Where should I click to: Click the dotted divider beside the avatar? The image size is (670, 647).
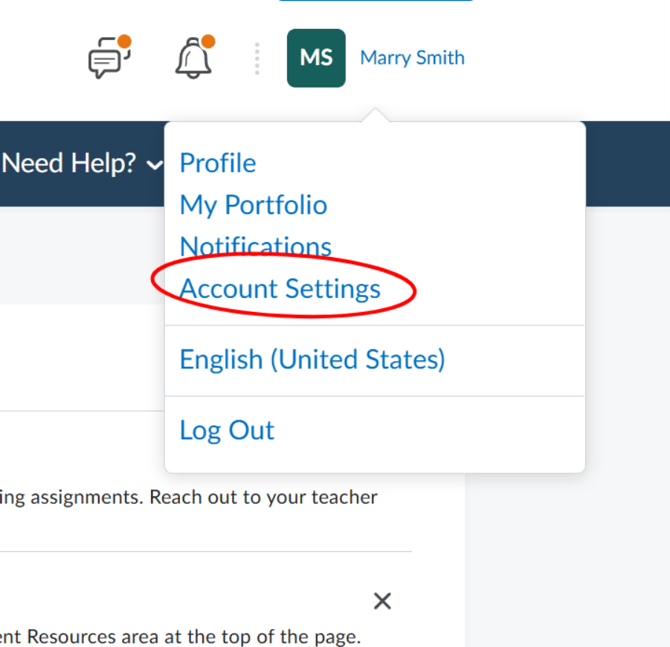click(257, 59)
